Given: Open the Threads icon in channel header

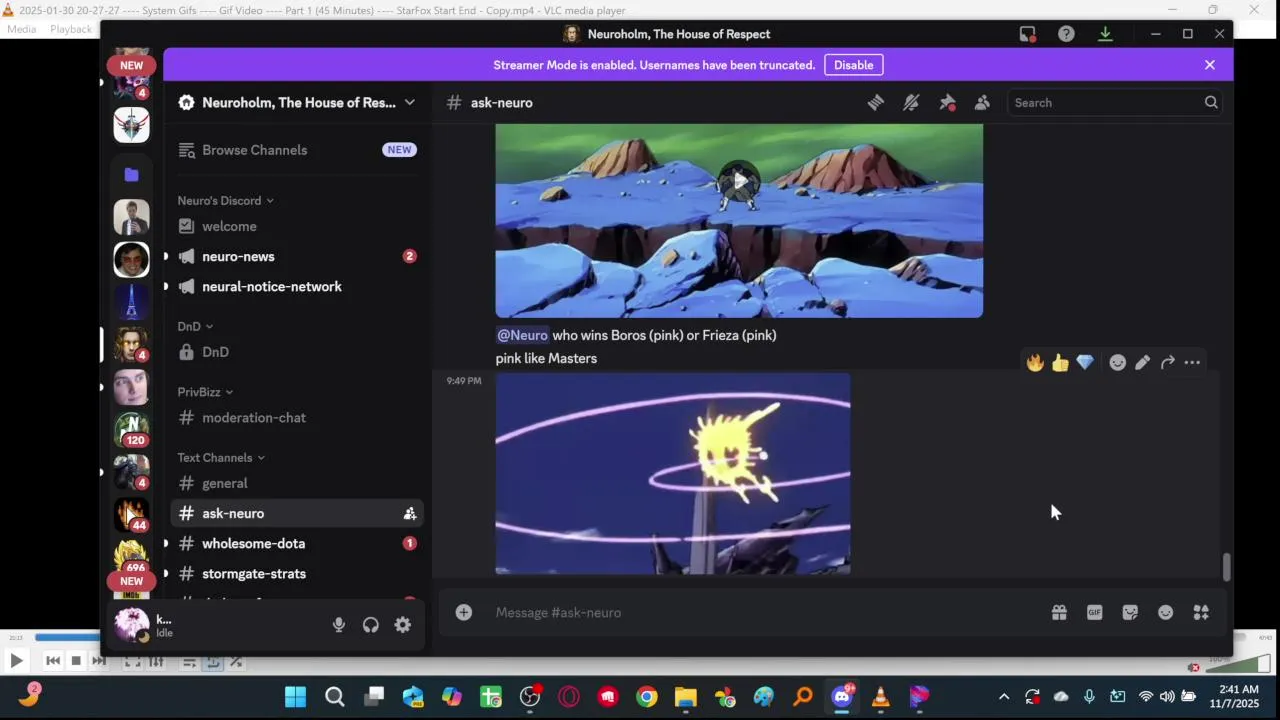Looking at the screenshot, I should click(876, 102).
